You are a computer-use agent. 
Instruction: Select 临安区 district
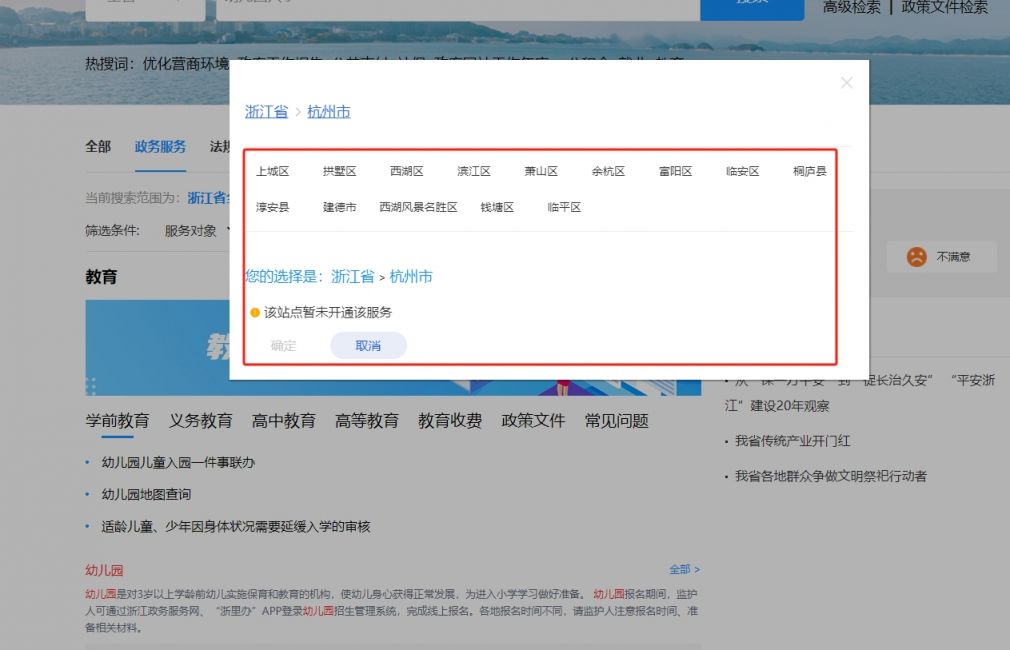click(742, 171)
